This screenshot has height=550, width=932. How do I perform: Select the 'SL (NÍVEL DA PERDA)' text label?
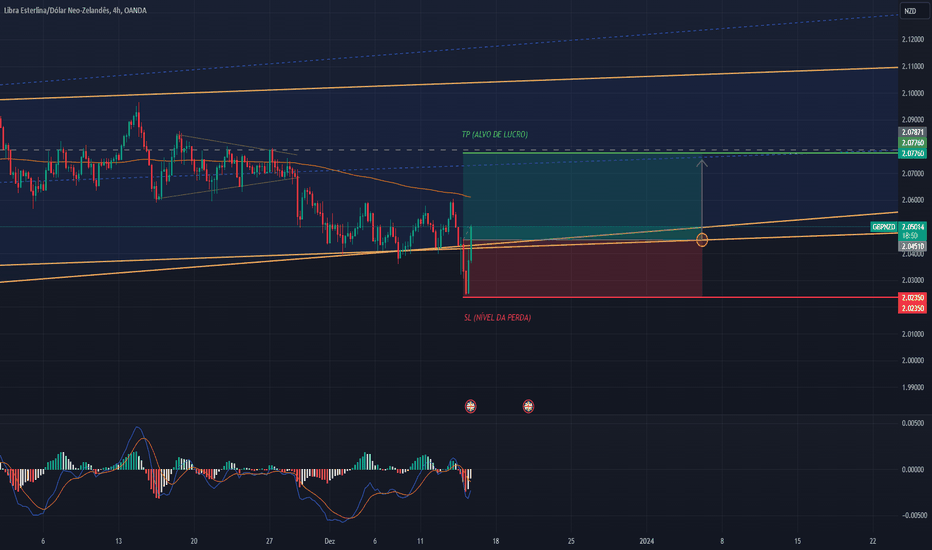498,318
